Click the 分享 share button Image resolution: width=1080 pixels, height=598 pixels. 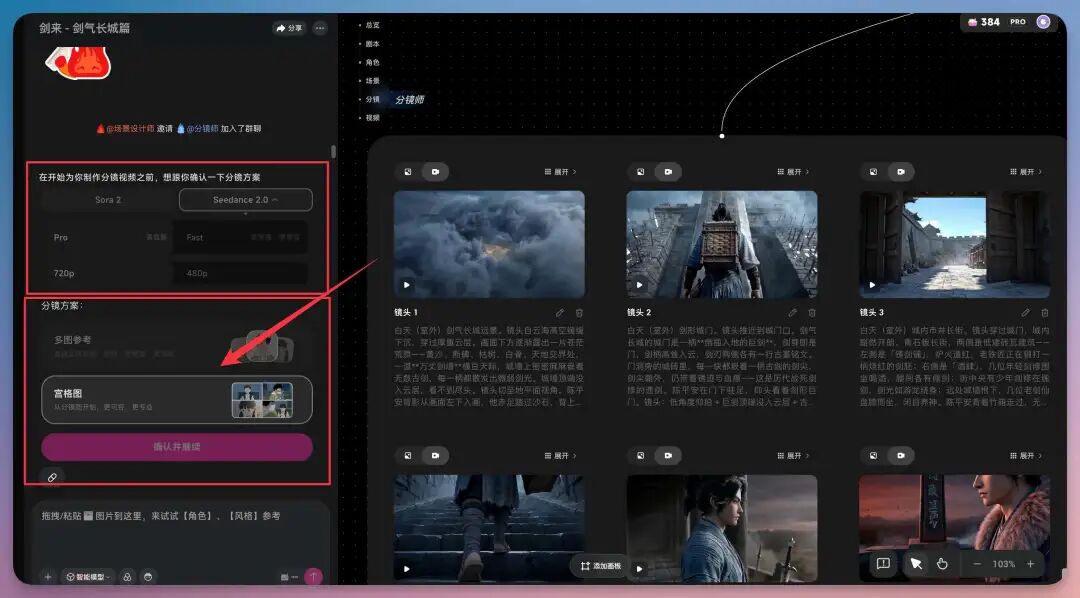289,28
